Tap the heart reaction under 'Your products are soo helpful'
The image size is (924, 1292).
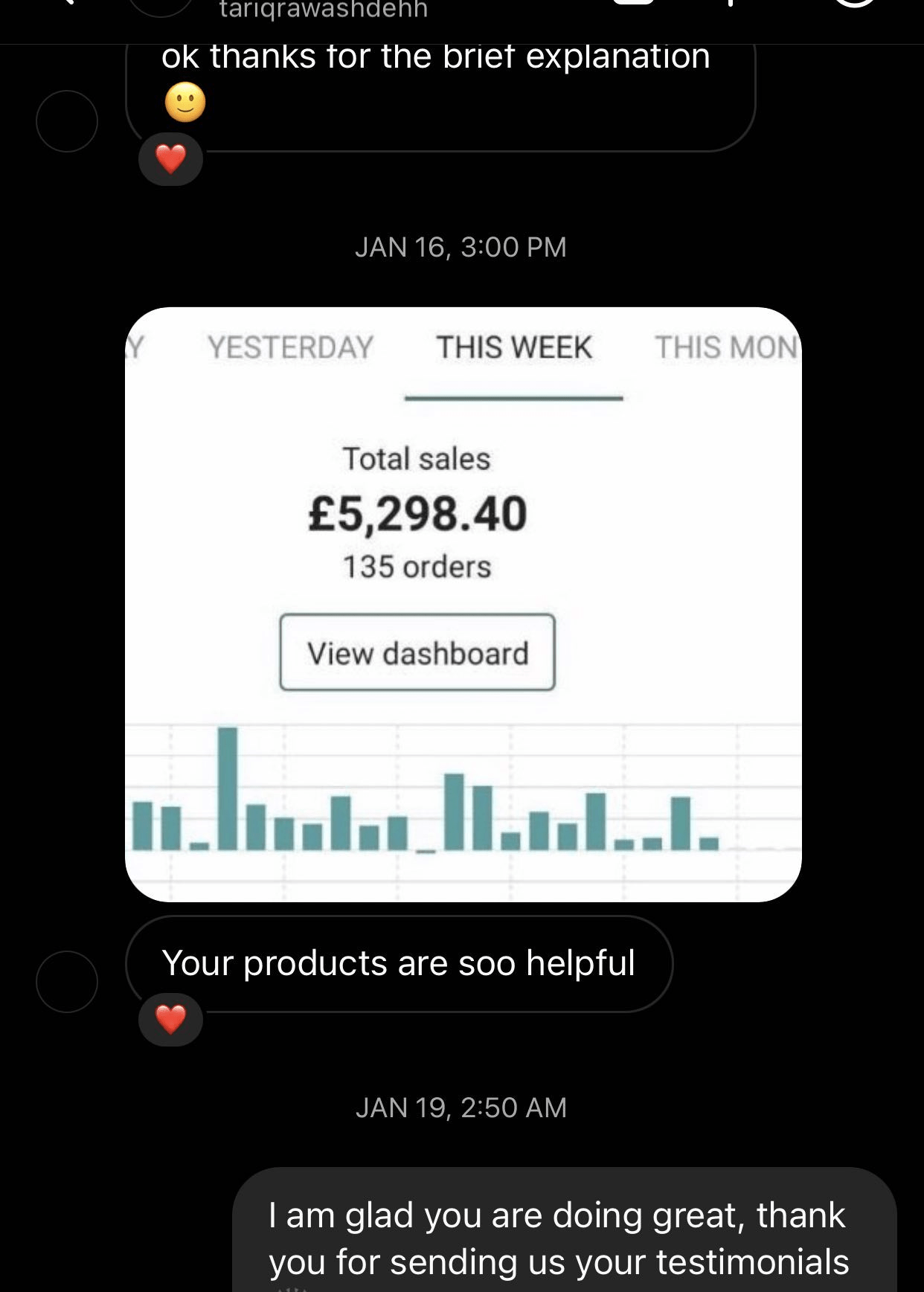(170, 1019)
